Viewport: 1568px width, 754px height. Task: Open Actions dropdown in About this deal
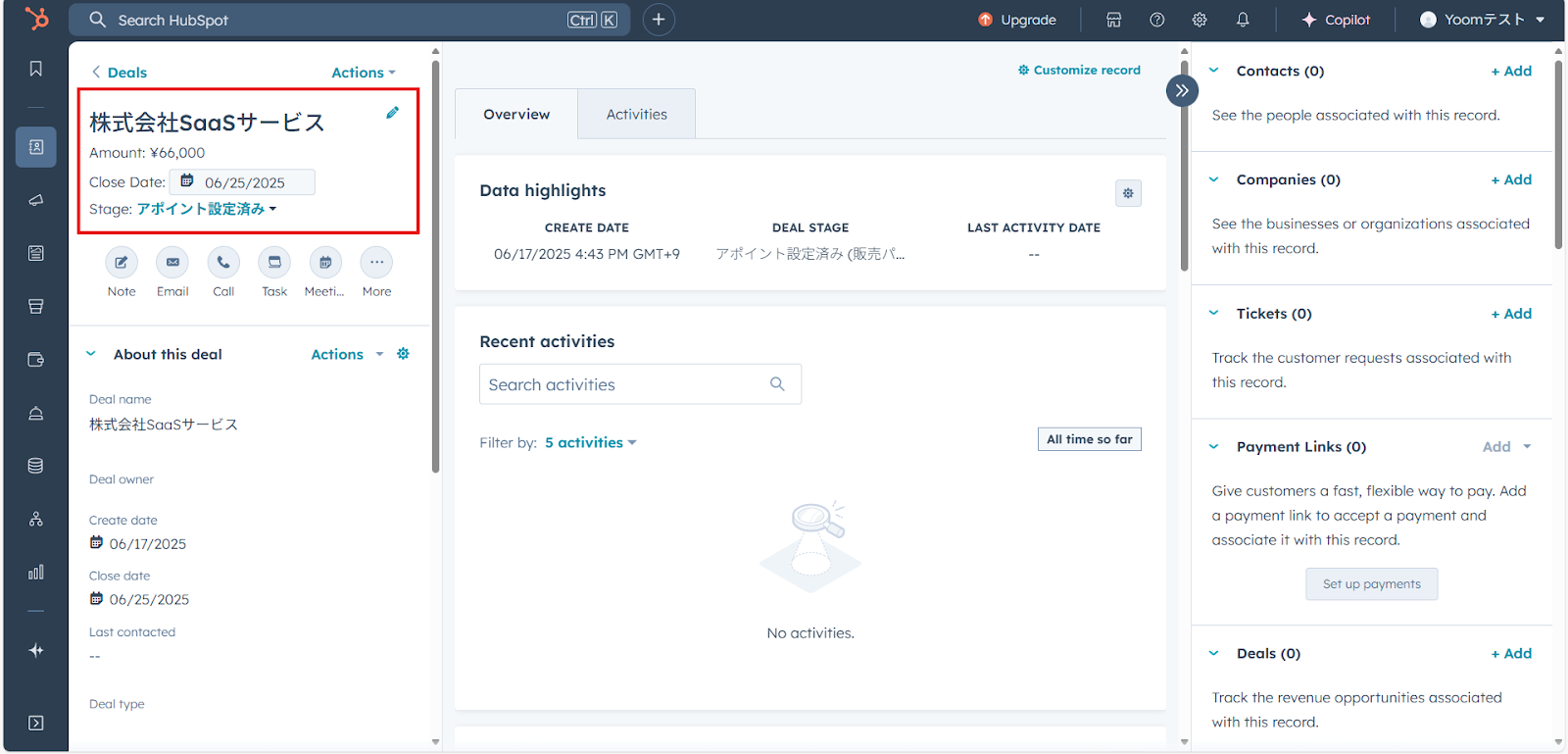coord(347,354)
